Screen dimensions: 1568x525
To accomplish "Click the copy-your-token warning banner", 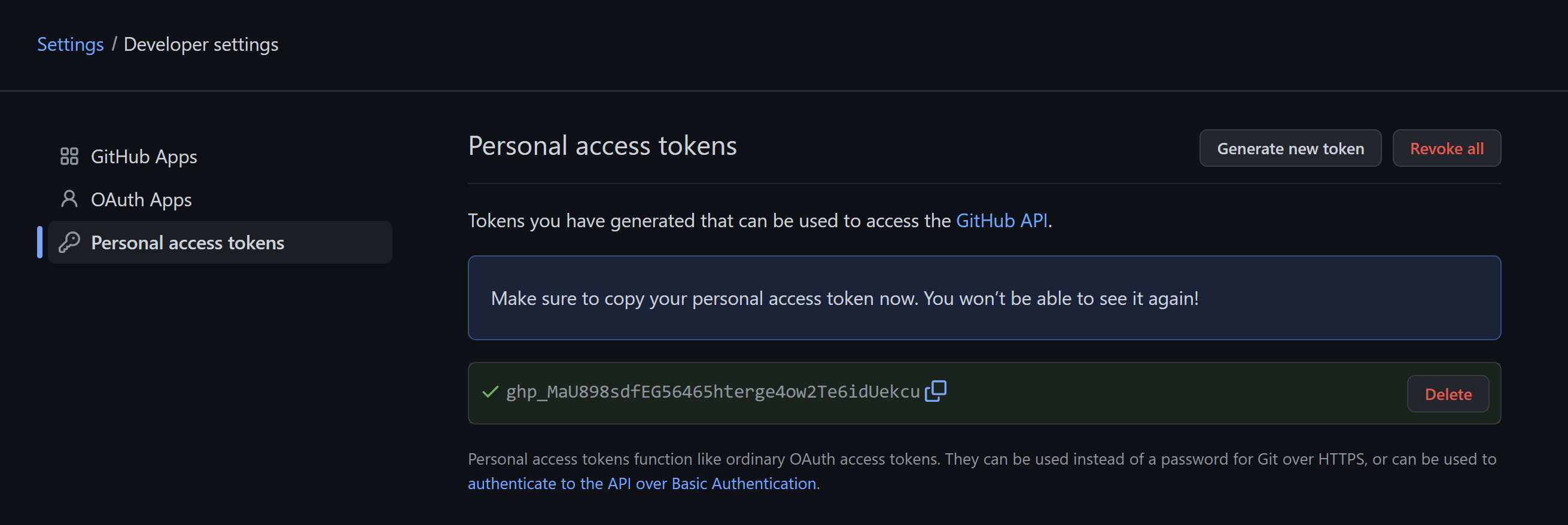I will pos(984,298).
